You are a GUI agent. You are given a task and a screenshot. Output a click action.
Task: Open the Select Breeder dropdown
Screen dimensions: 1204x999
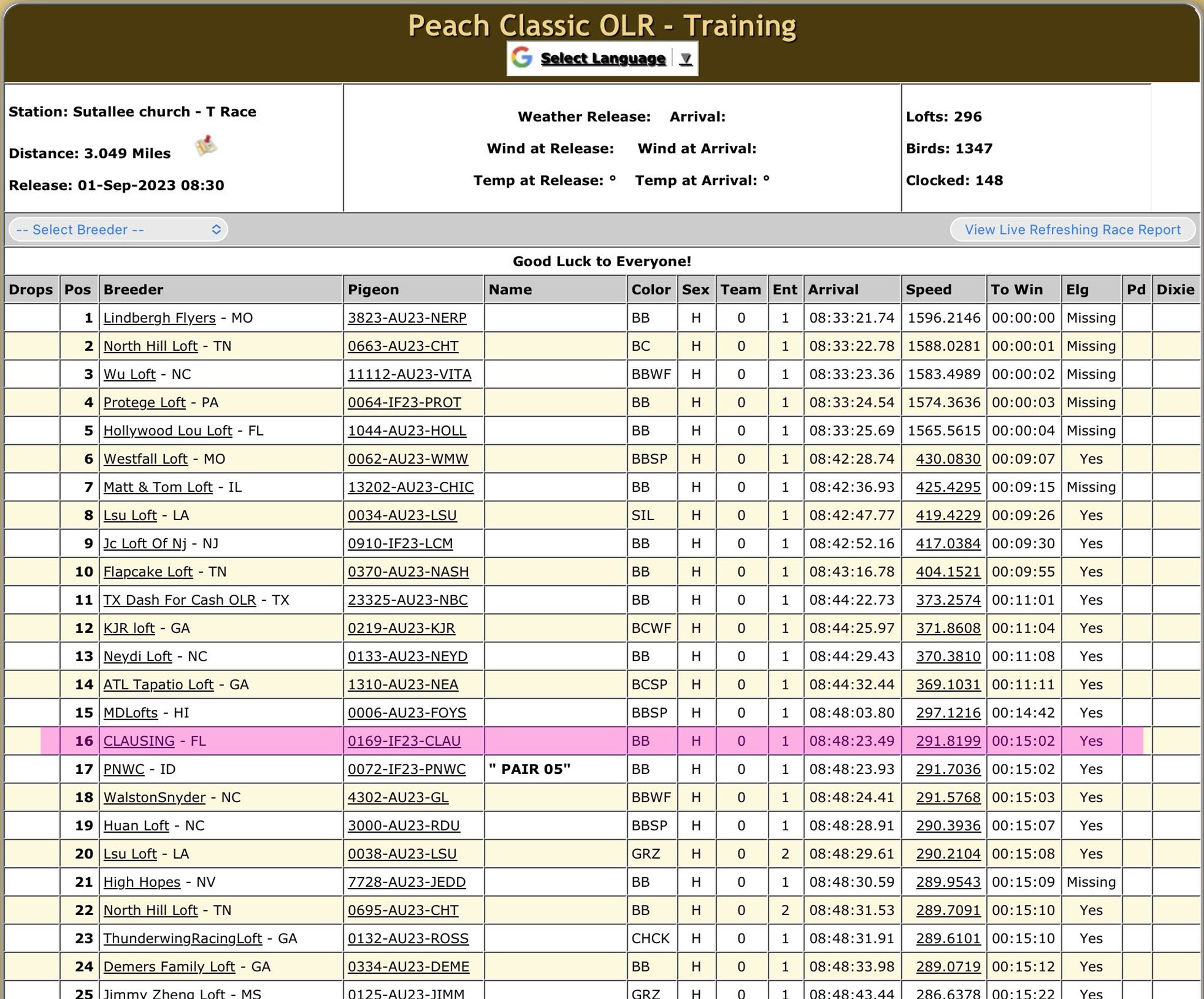[x=118, y=230]
